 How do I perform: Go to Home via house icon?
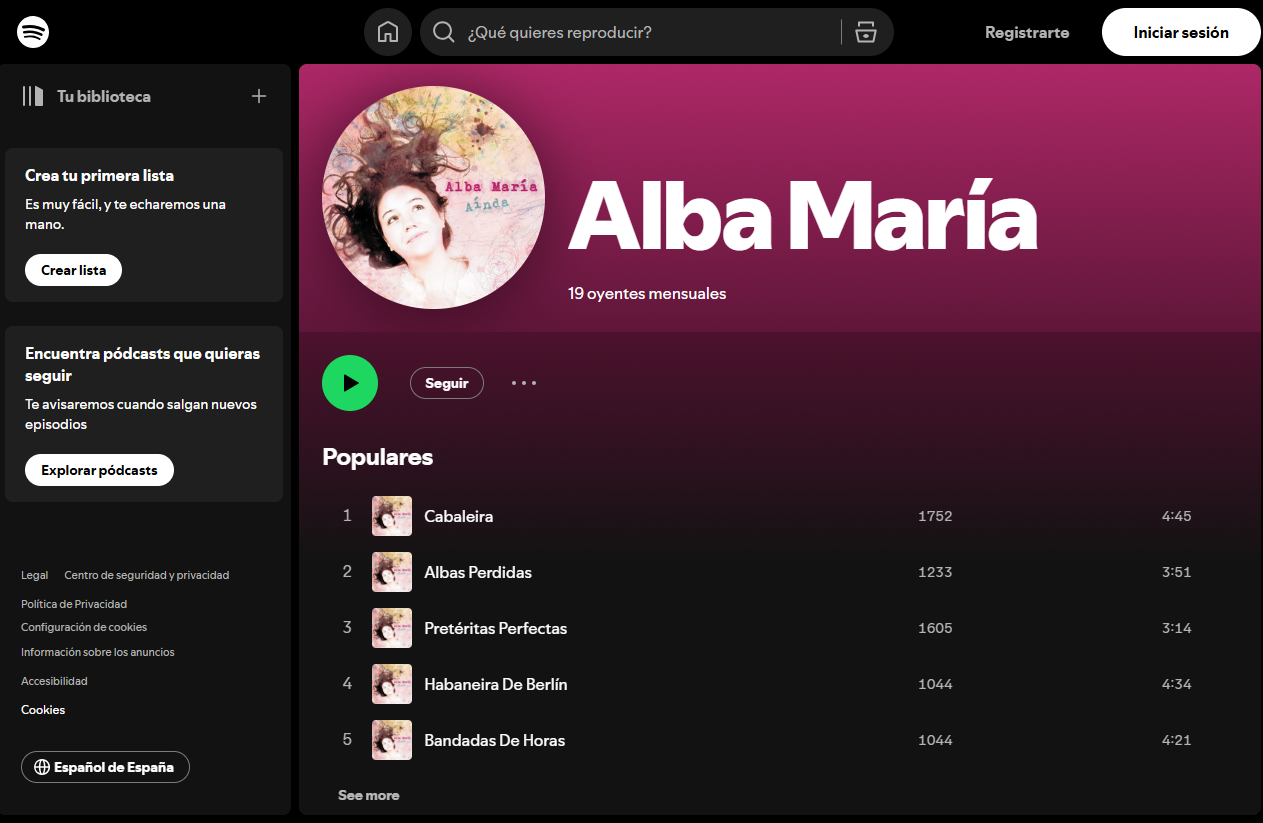(388, 32)
